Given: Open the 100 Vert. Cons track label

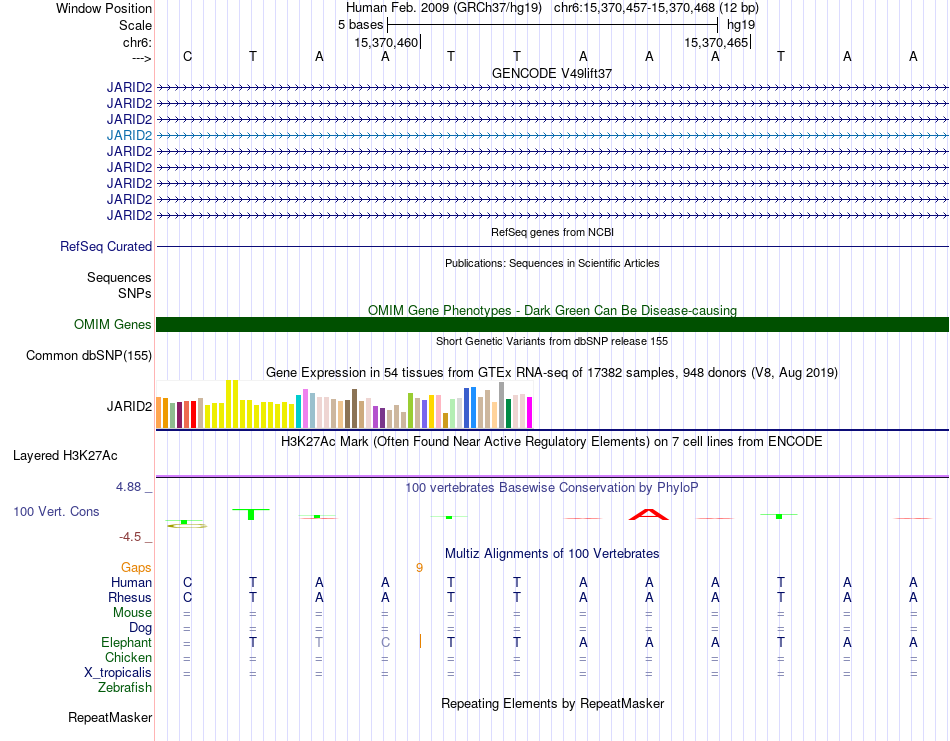Looking at the screenshot, I should (56, 511).
